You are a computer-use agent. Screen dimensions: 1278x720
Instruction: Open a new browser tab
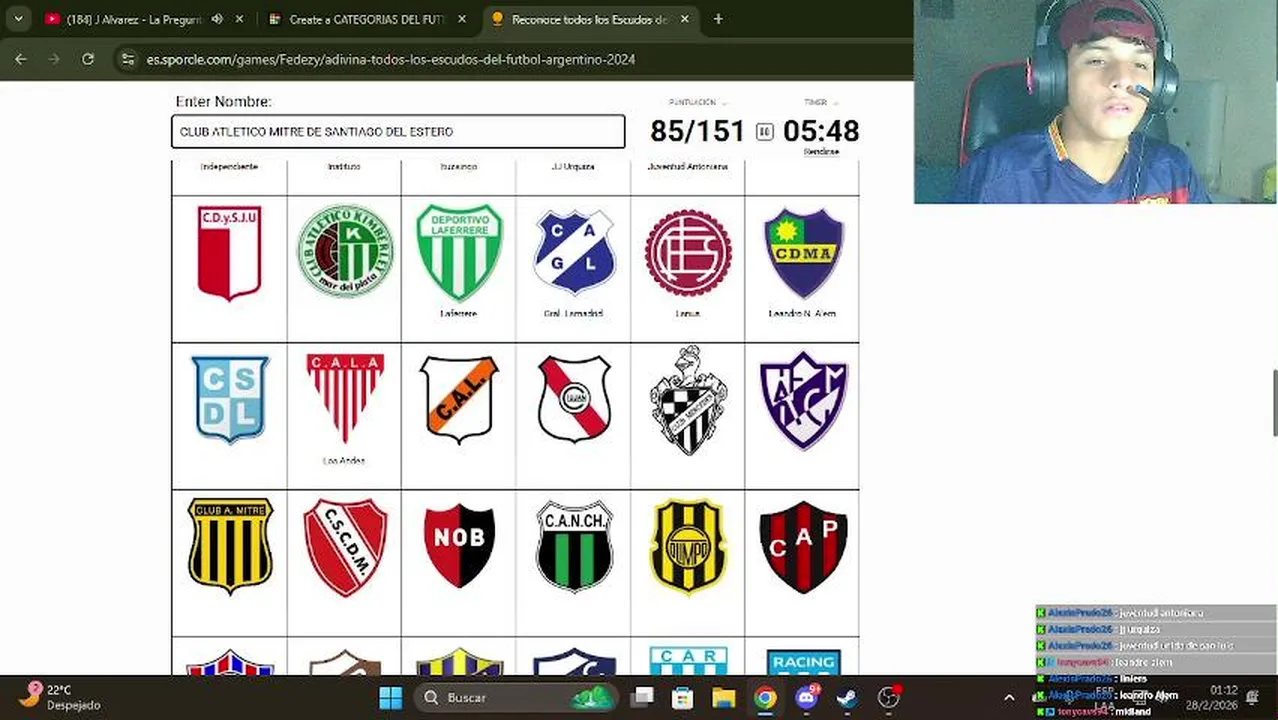tap(718, 19)
